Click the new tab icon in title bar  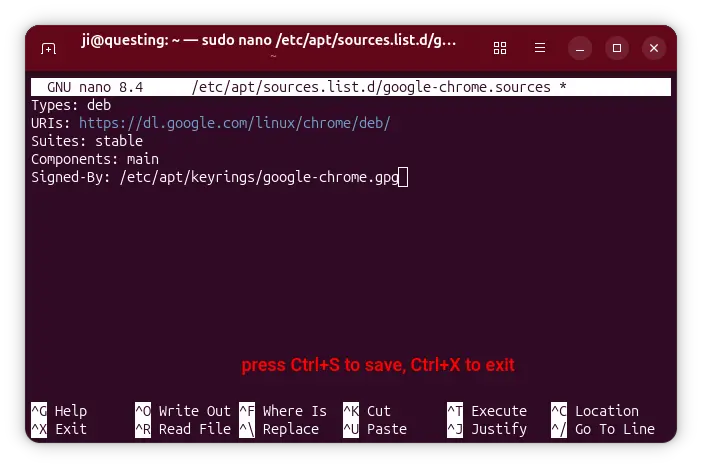coord(48,48)
